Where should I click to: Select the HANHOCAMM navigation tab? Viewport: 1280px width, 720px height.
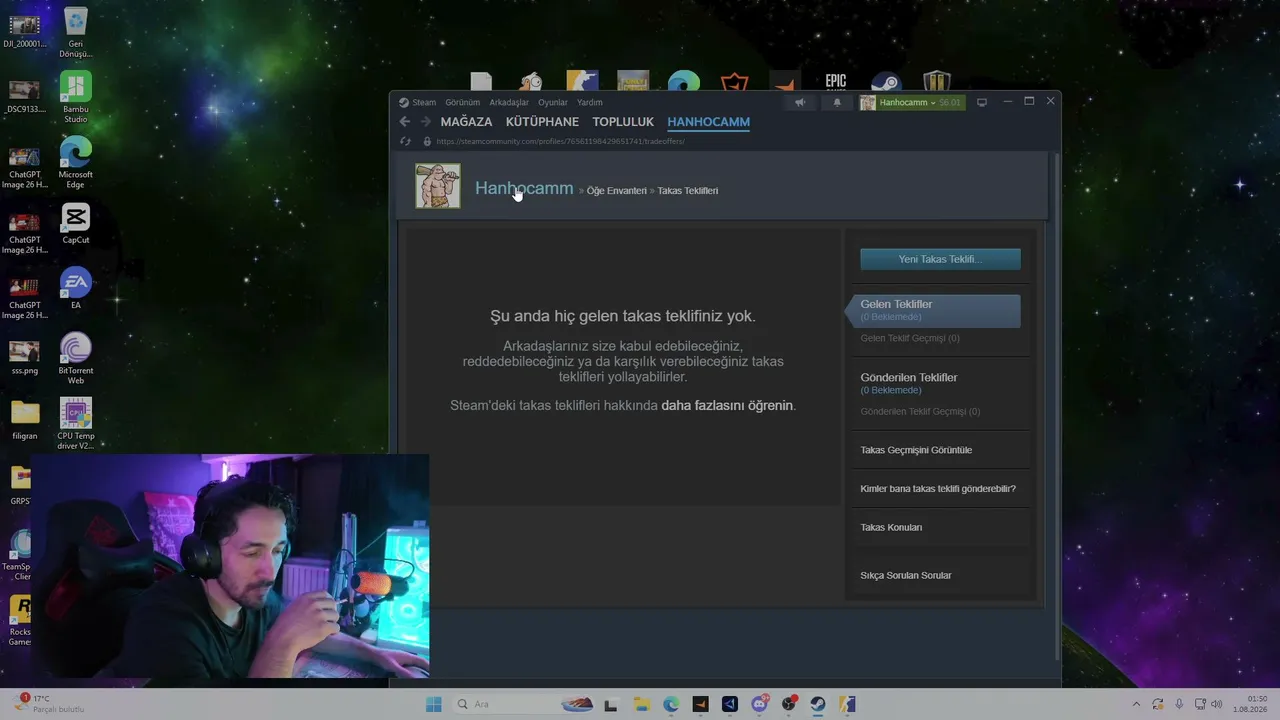pyautogui.click(x=708, y=122)
